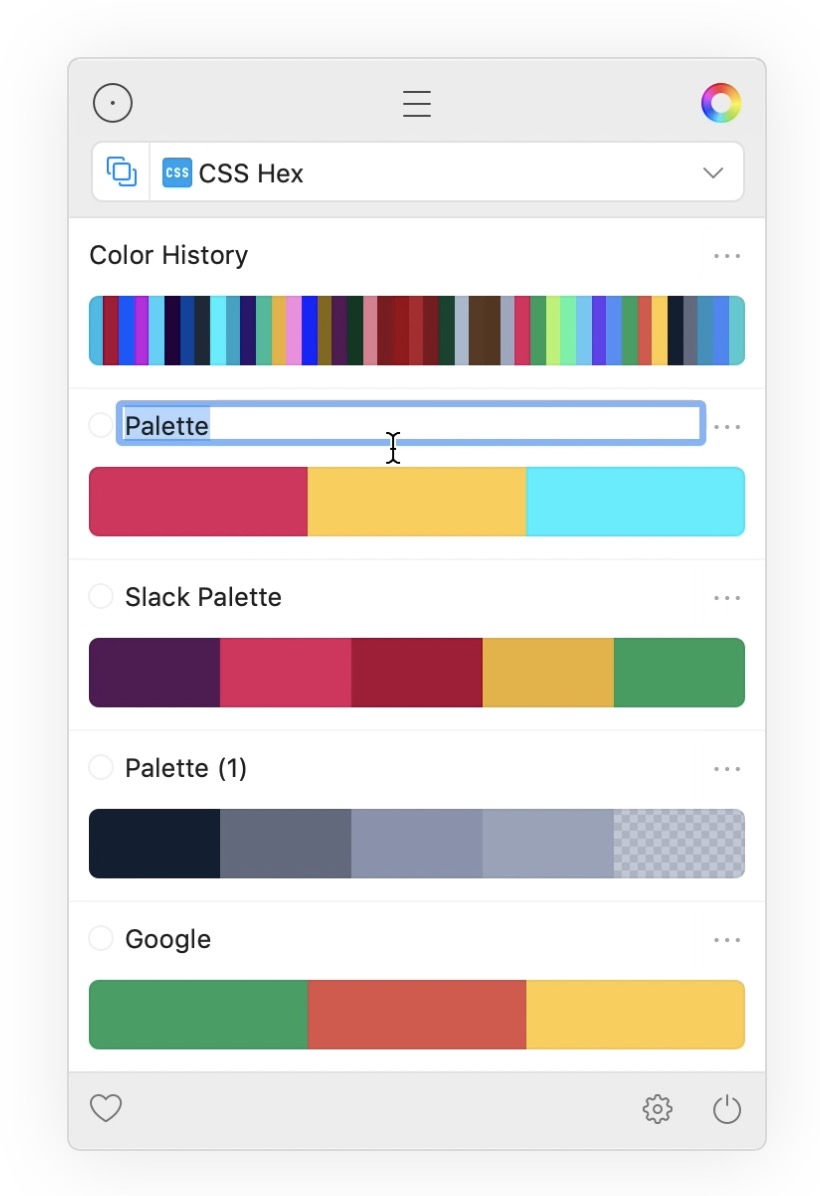The image size is (820, 1196).
Task: Open the rainbow color wheel icon
Action: [721, 103]
